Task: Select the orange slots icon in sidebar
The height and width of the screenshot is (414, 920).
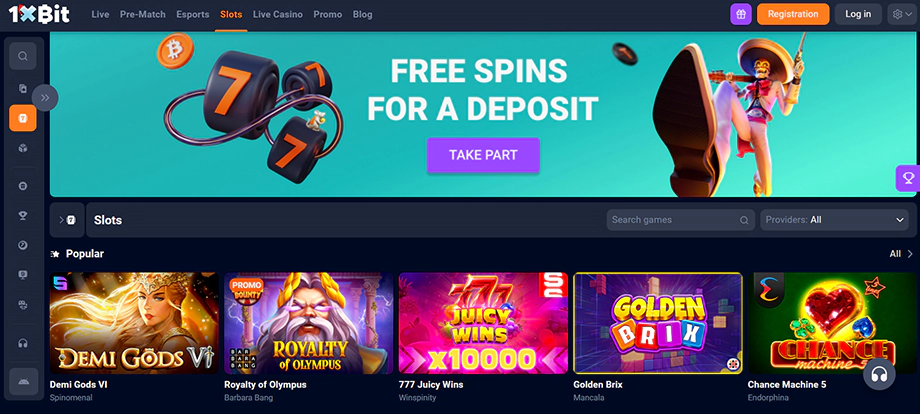Action: coord(23,118)
